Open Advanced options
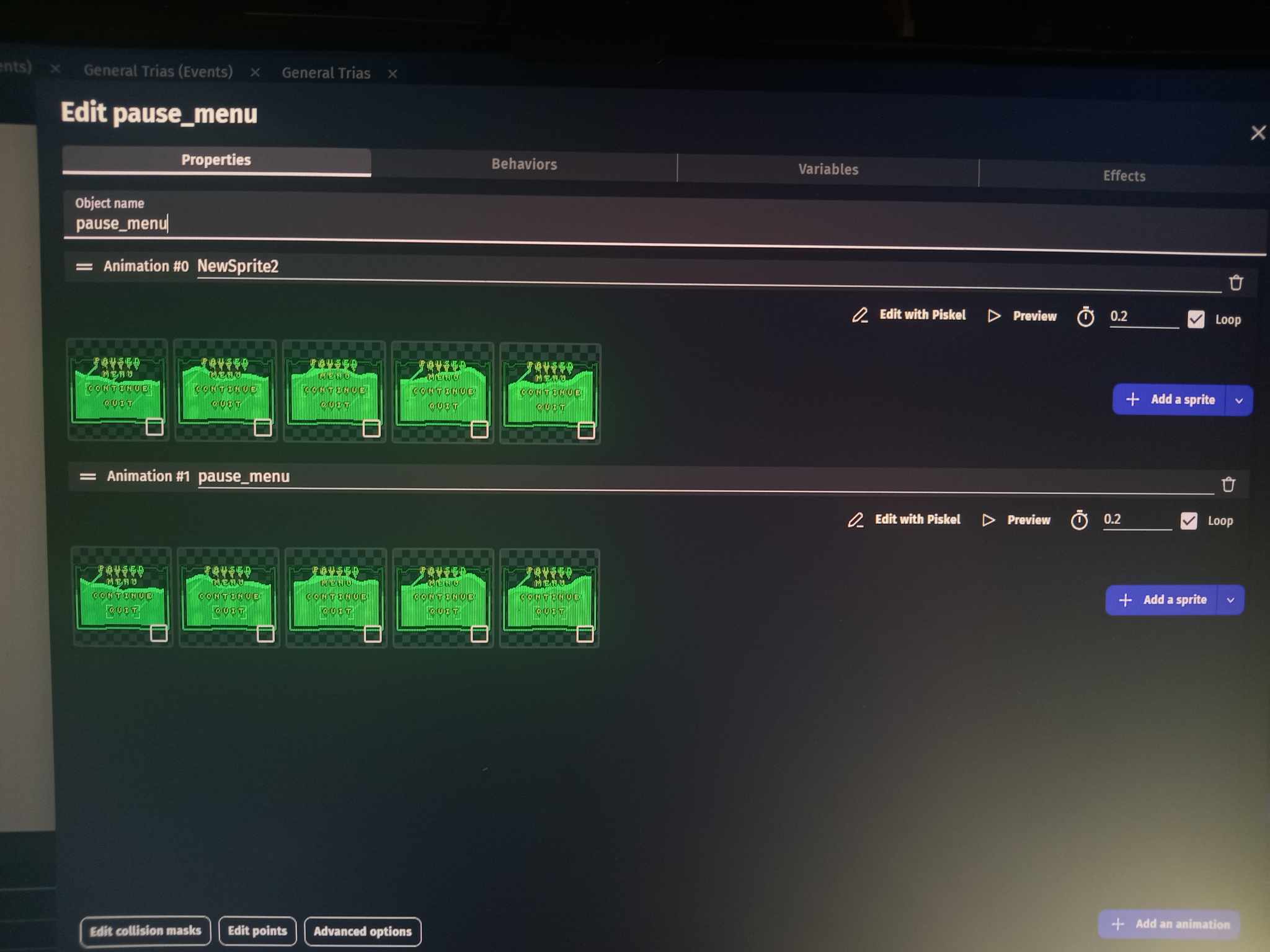Viewport: 1270px width, 952px height. point(362,931)
